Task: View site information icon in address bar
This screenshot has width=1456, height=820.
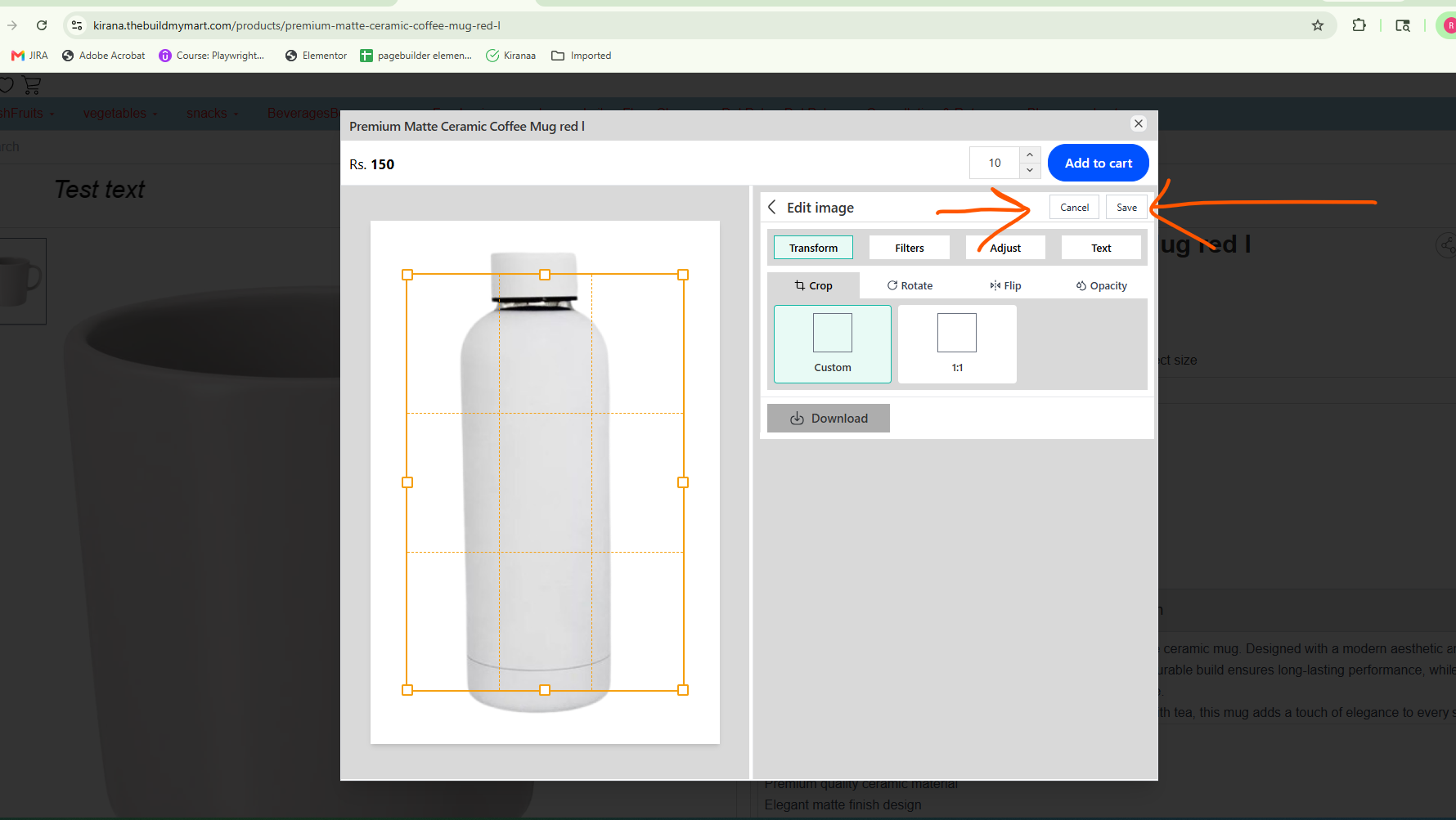Action: tap(77, 25)
